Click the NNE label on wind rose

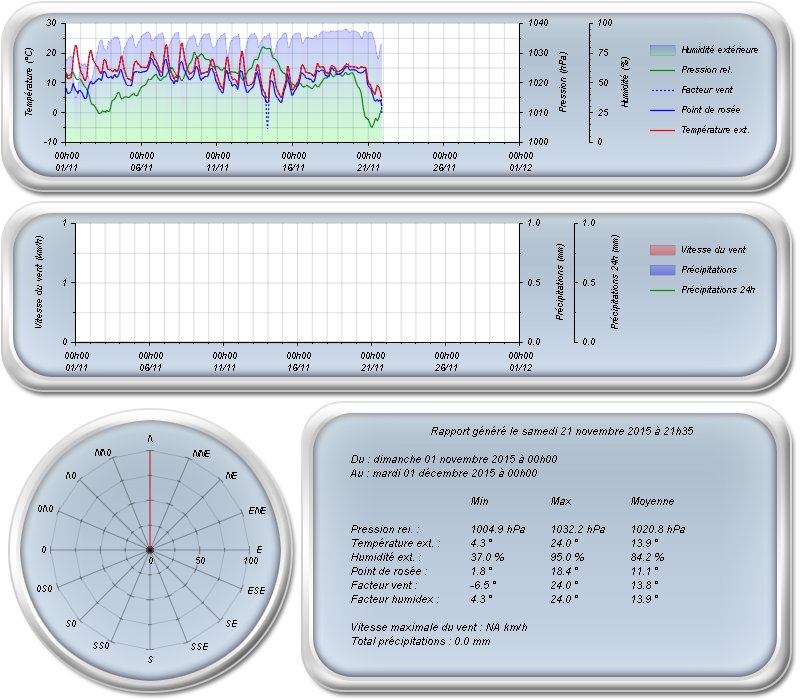(x=201, y=454)
